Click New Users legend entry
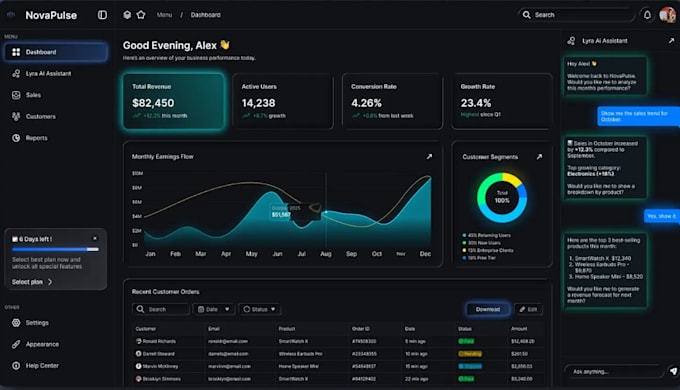Screen dimensions: 680x390 coord(481,243)
